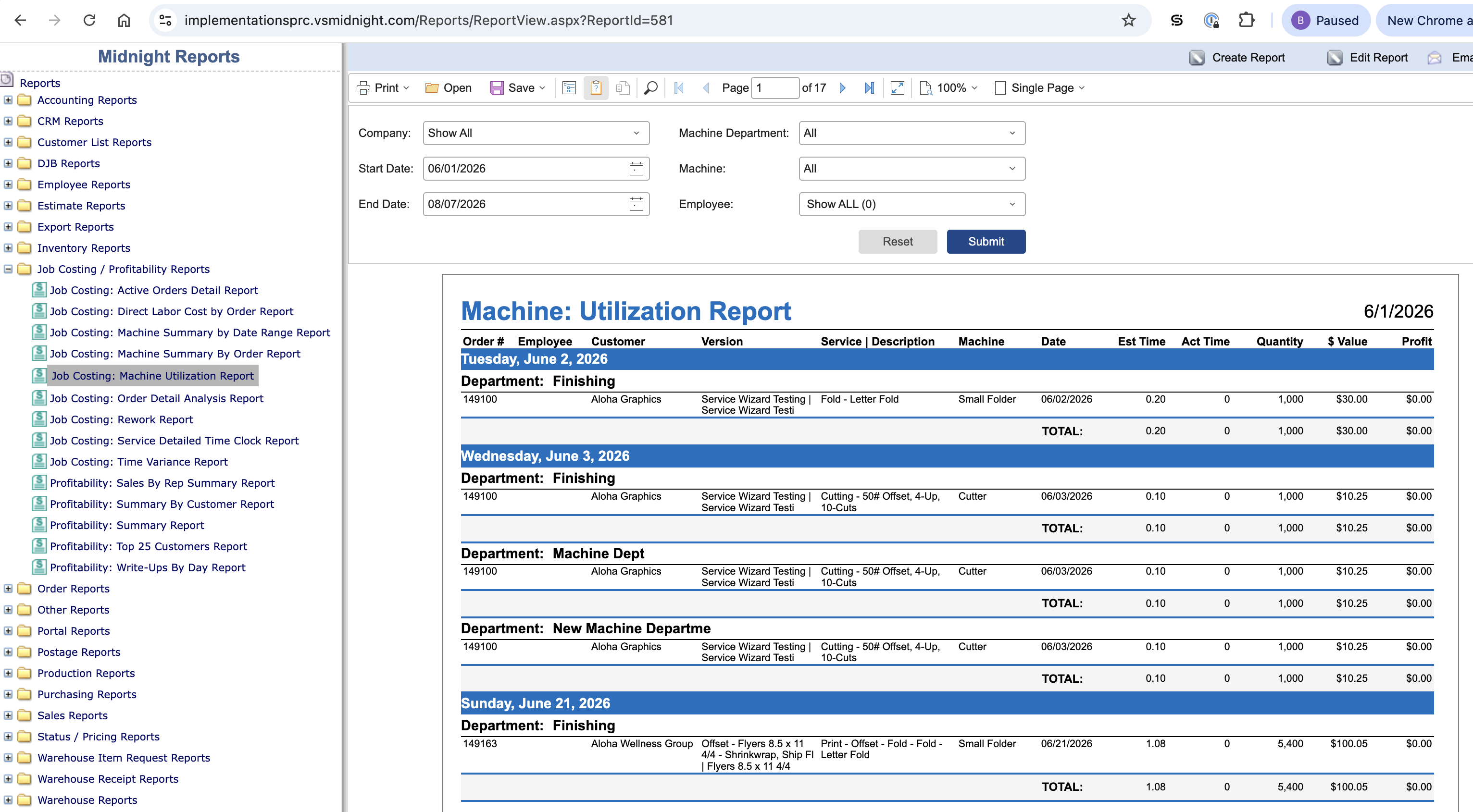
Task: Click the page number input field
Action: tap(774, 88)
